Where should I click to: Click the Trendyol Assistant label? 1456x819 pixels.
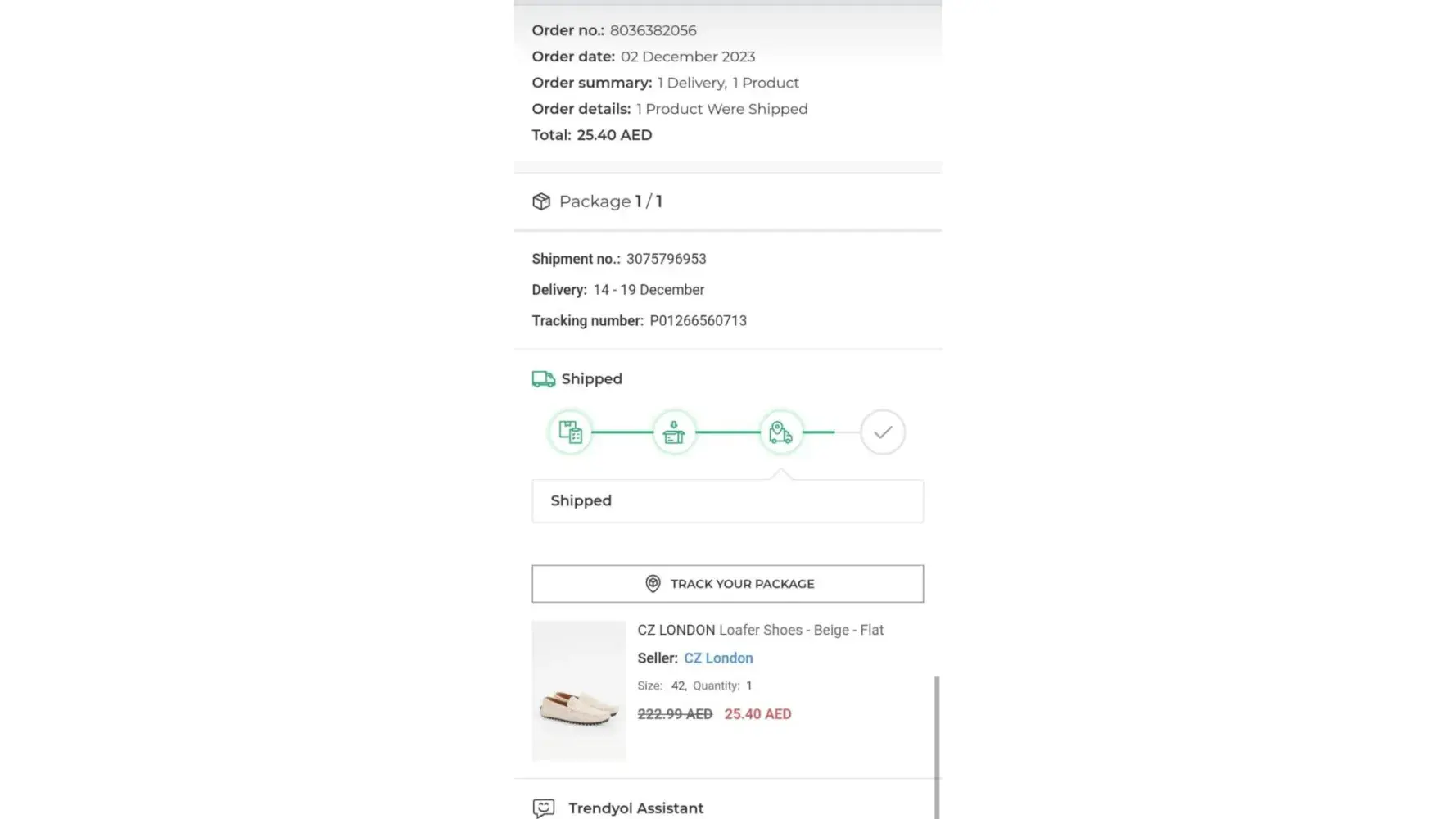pos(635,808)
